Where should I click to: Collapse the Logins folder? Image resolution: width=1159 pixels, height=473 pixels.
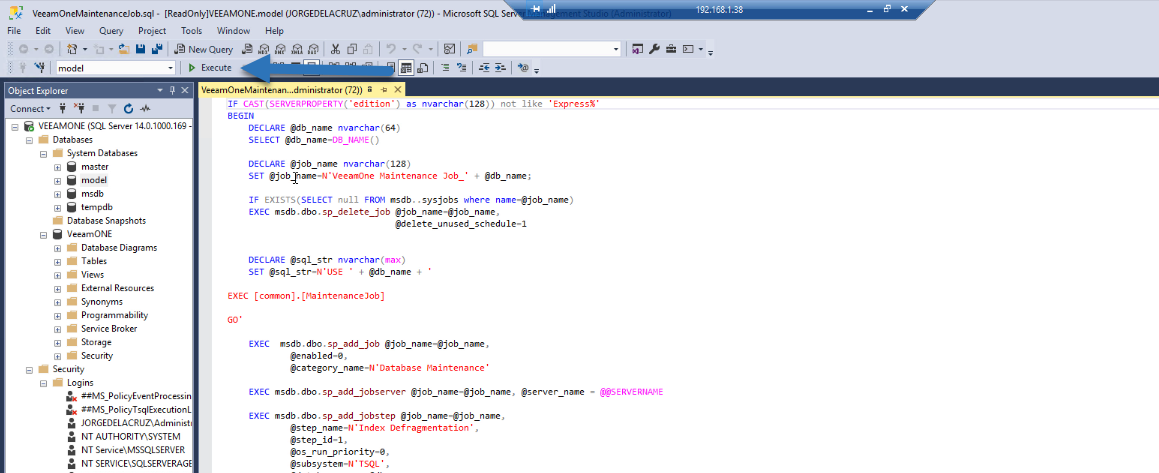(43, 383)
